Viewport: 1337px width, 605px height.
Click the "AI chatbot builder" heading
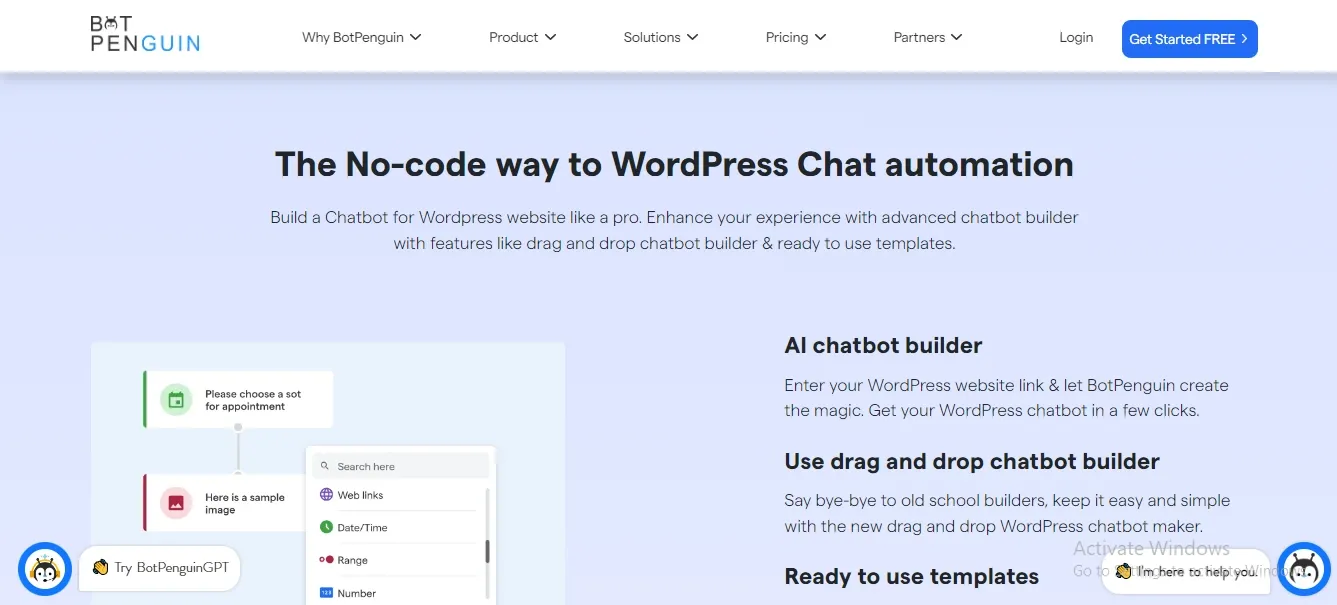(883, 345)
